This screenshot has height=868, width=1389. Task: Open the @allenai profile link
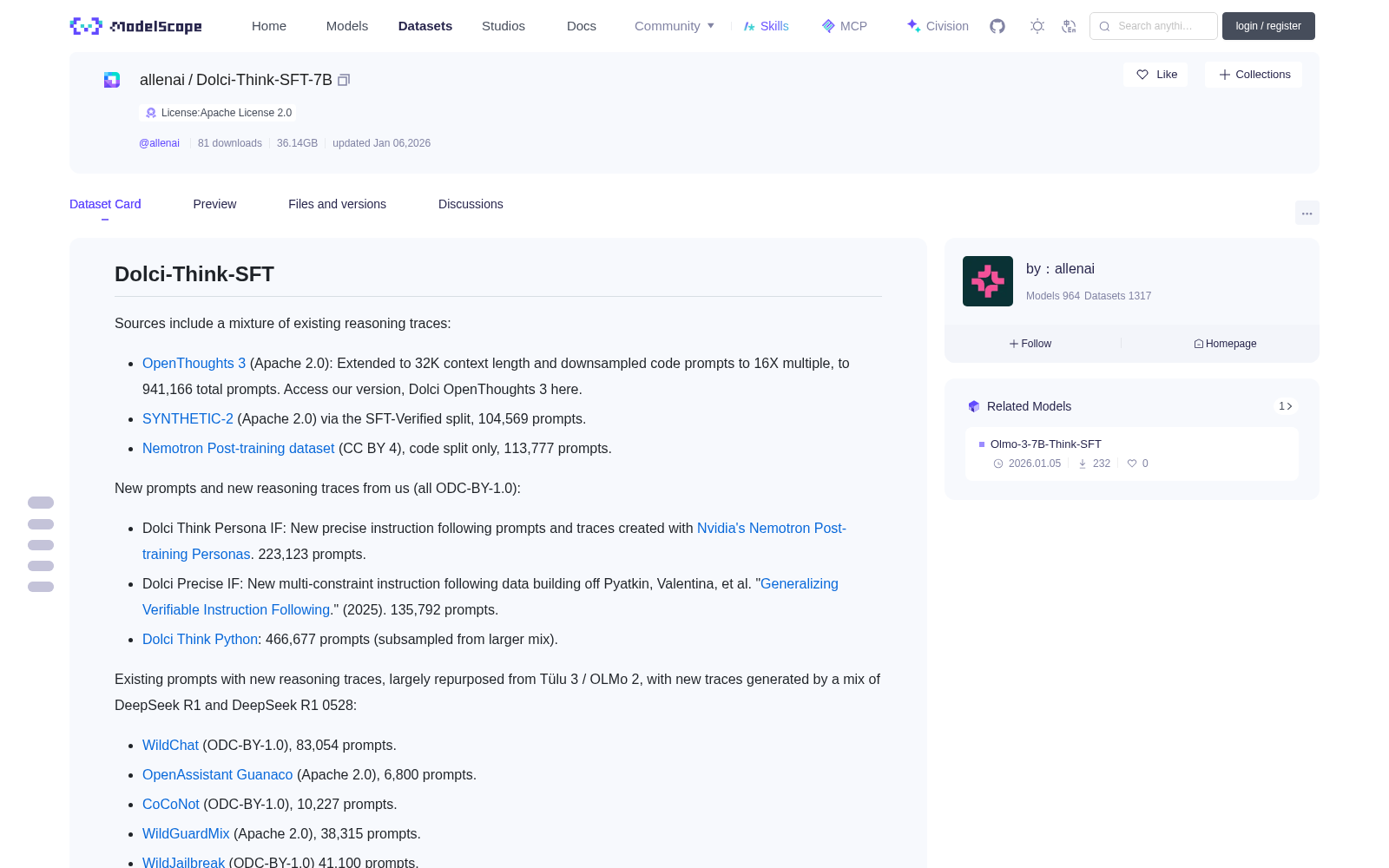click(159, 143)
